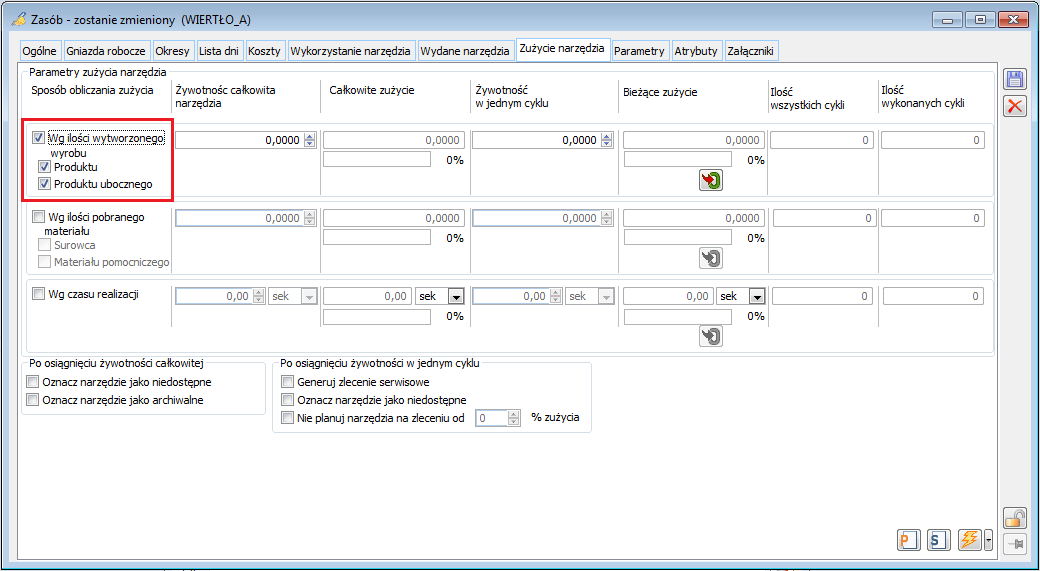Click the % zużycia threshold input field
This screenshot has width=1040, height=571.
(x=492, y=418)
